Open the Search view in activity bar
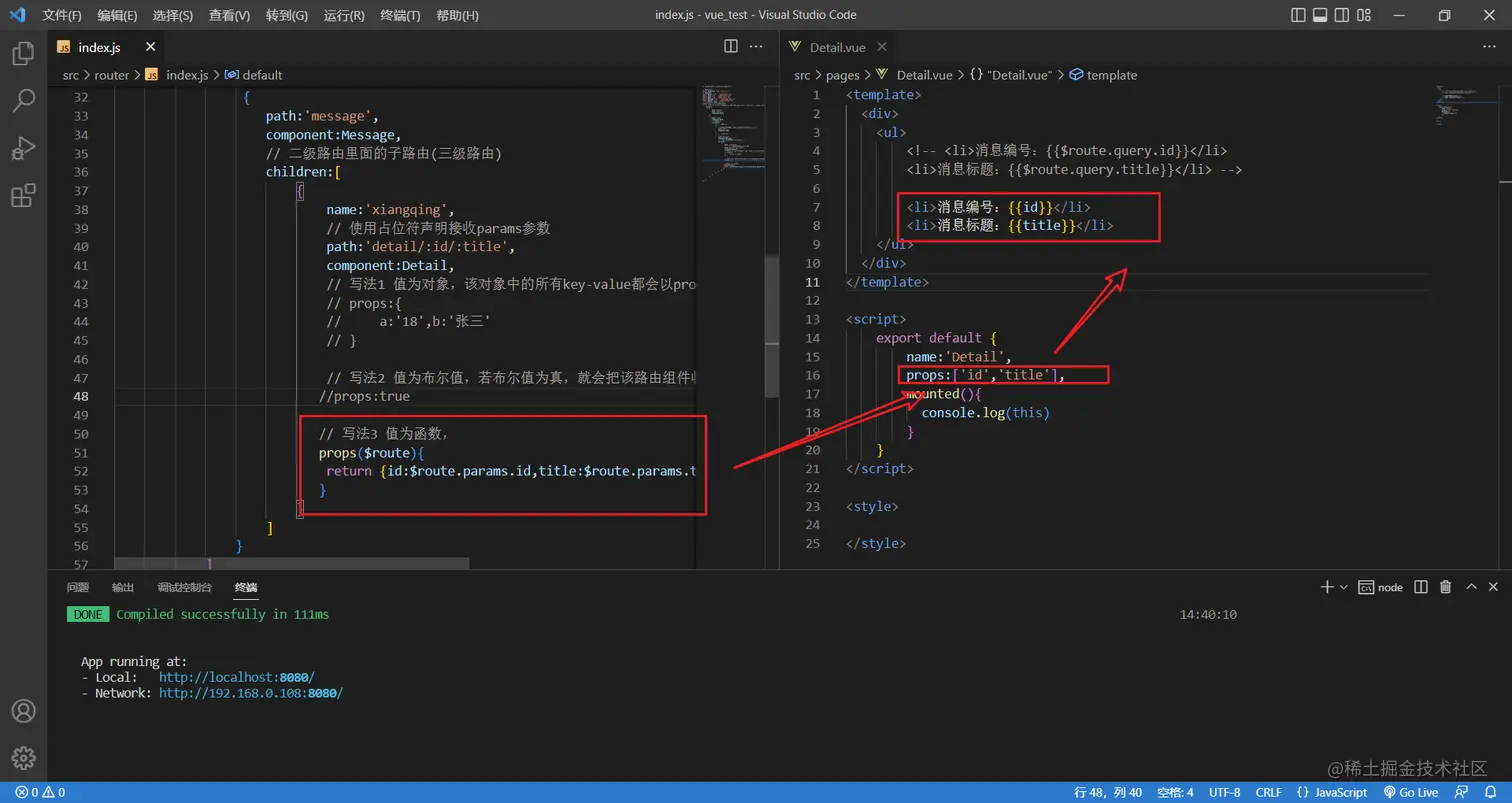This screenshot has width=1512, height=803. pos(23,101)
